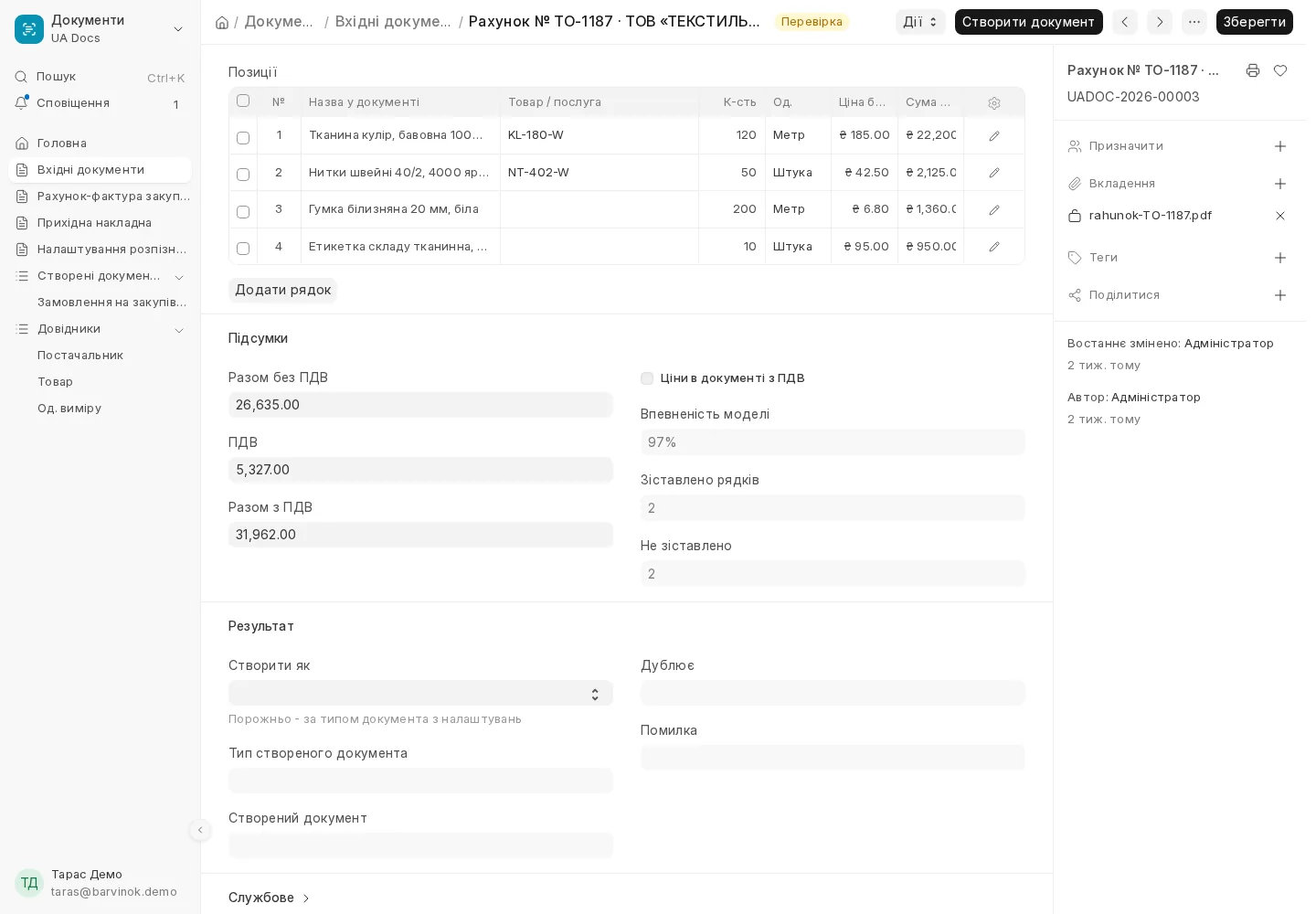Check row 1 Тканина кулір checkbox
Viewport: 1316px width, 914px height.
243,138
